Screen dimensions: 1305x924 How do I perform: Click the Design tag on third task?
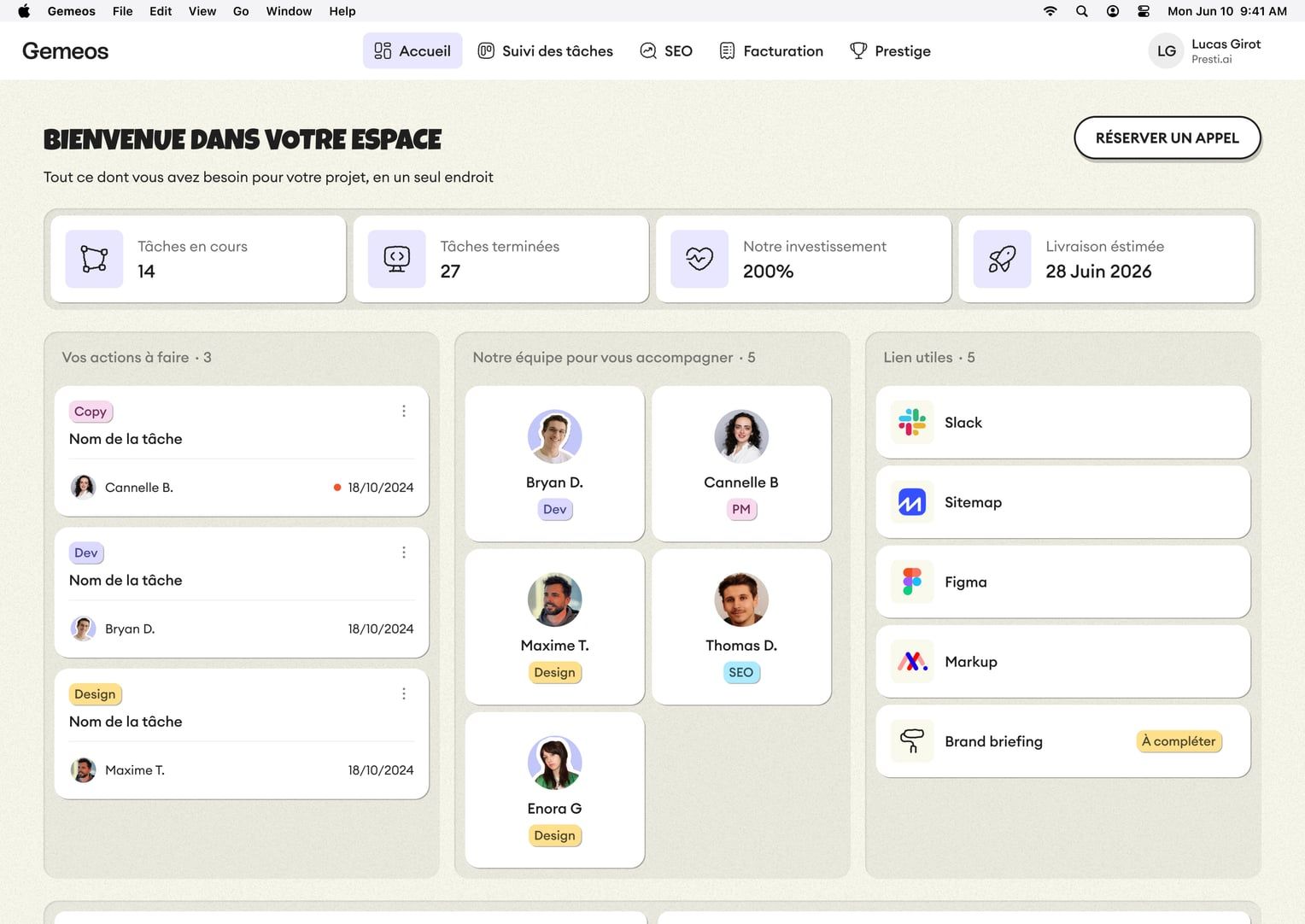95,694
